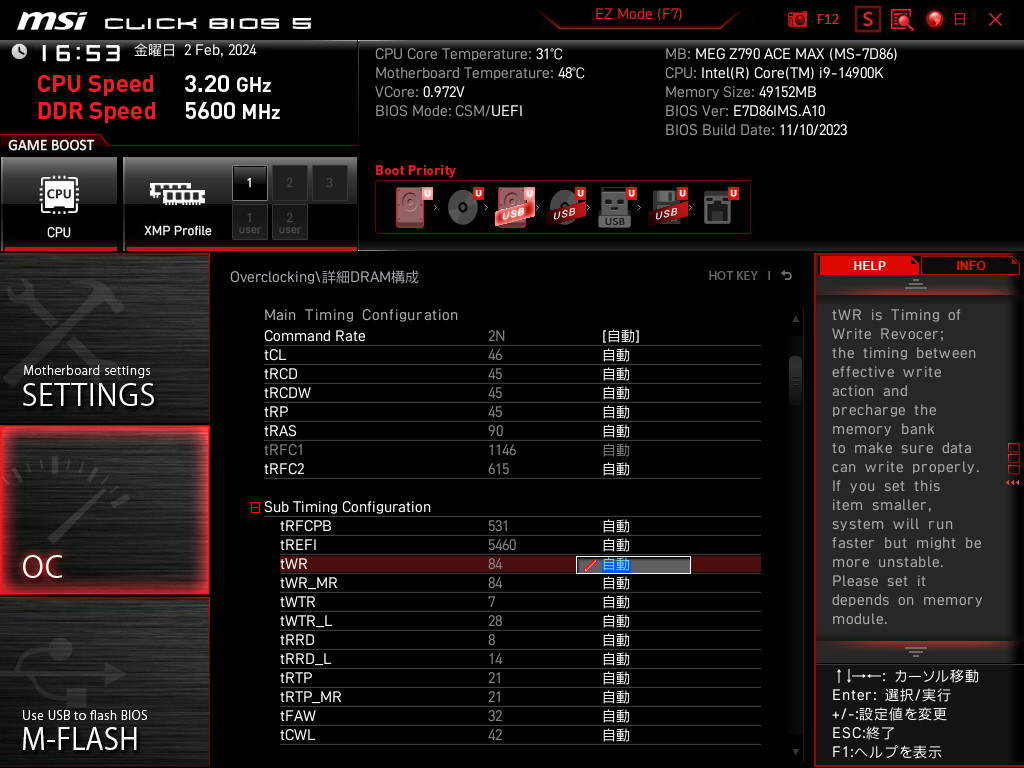The height and width of the screenshot is (768, 1024).
Task: Select the tRFCPB timing row
Action: pos(520,526)
